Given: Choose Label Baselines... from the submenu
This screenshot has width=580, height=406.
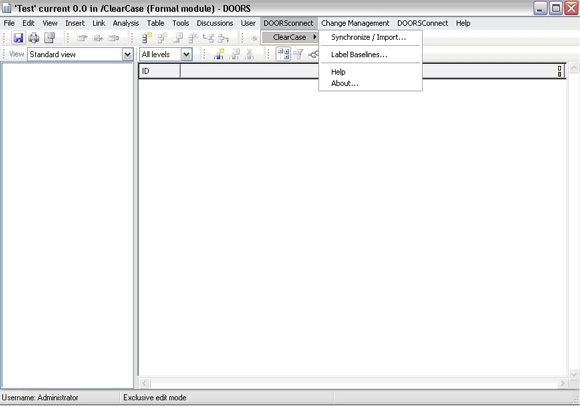Looking at the screenshot, I should coord(359,54).
